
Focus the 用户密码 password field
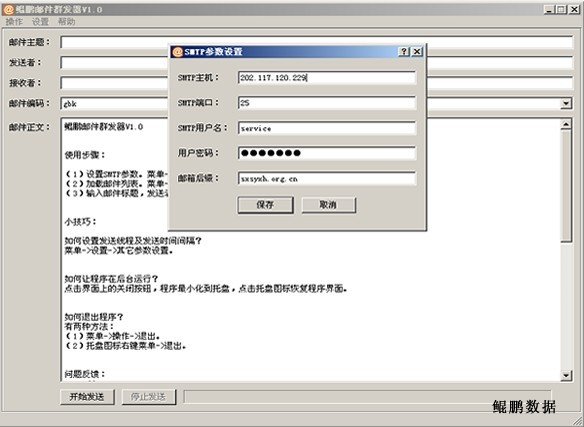pyautogui.click(x=327, y=153)
